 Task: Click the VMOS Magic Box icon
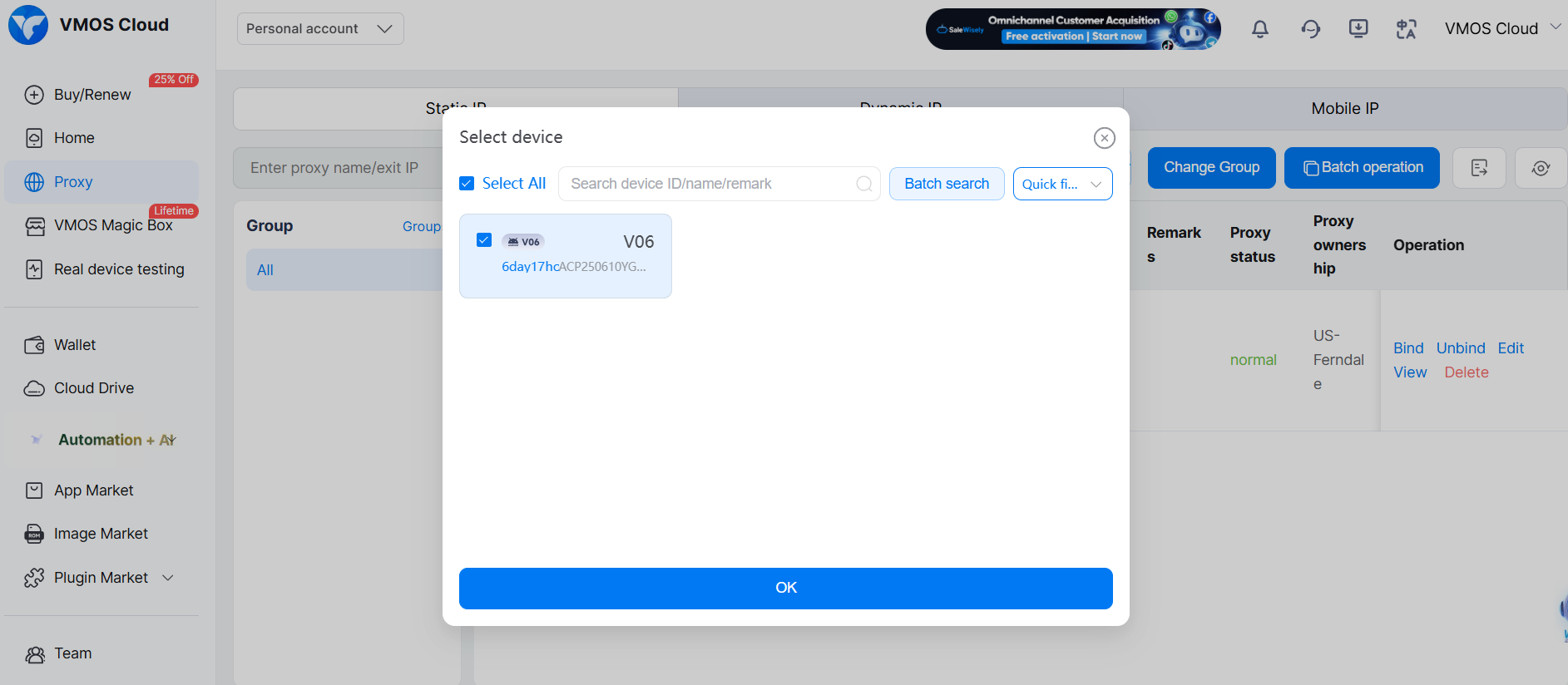[35, 226]
